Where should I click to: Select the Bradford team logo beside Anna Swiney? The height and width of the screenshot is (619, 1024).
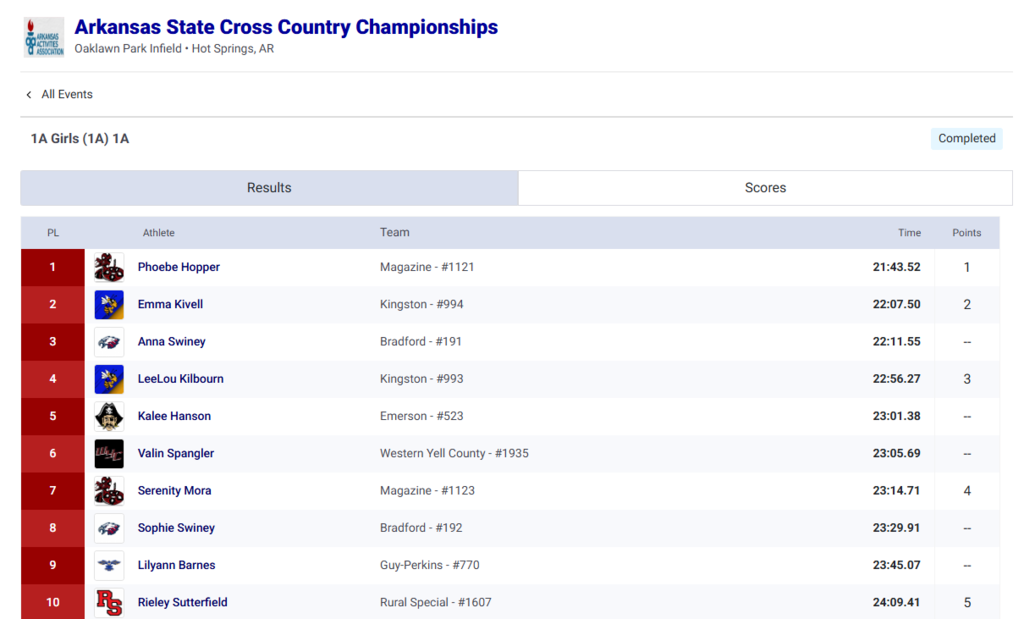click(109, 341)
